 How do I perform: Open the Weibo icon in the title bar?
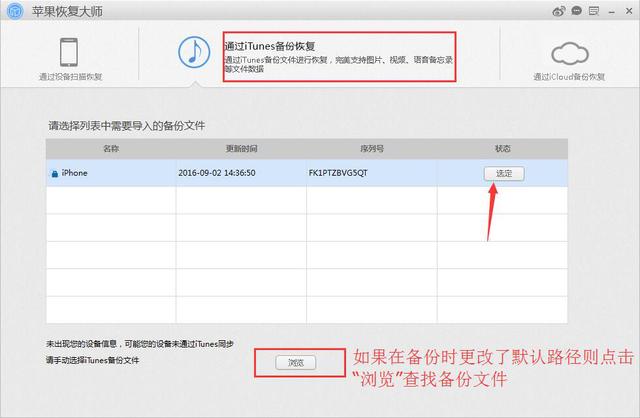(559, 11)
